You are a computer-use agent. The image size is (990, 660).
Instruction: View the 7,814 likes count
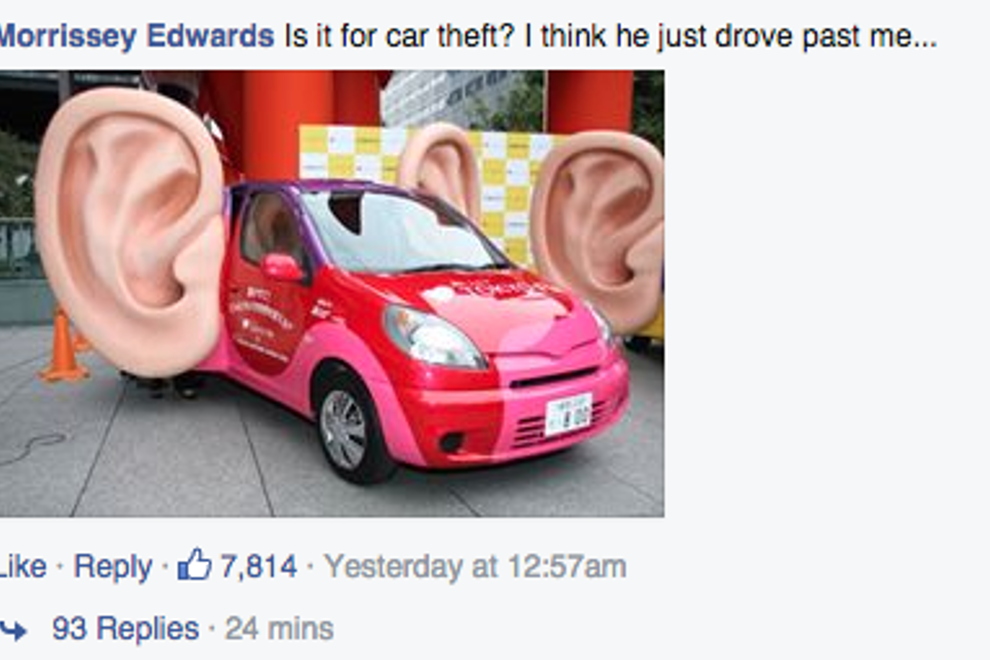[x=258, y=566]
